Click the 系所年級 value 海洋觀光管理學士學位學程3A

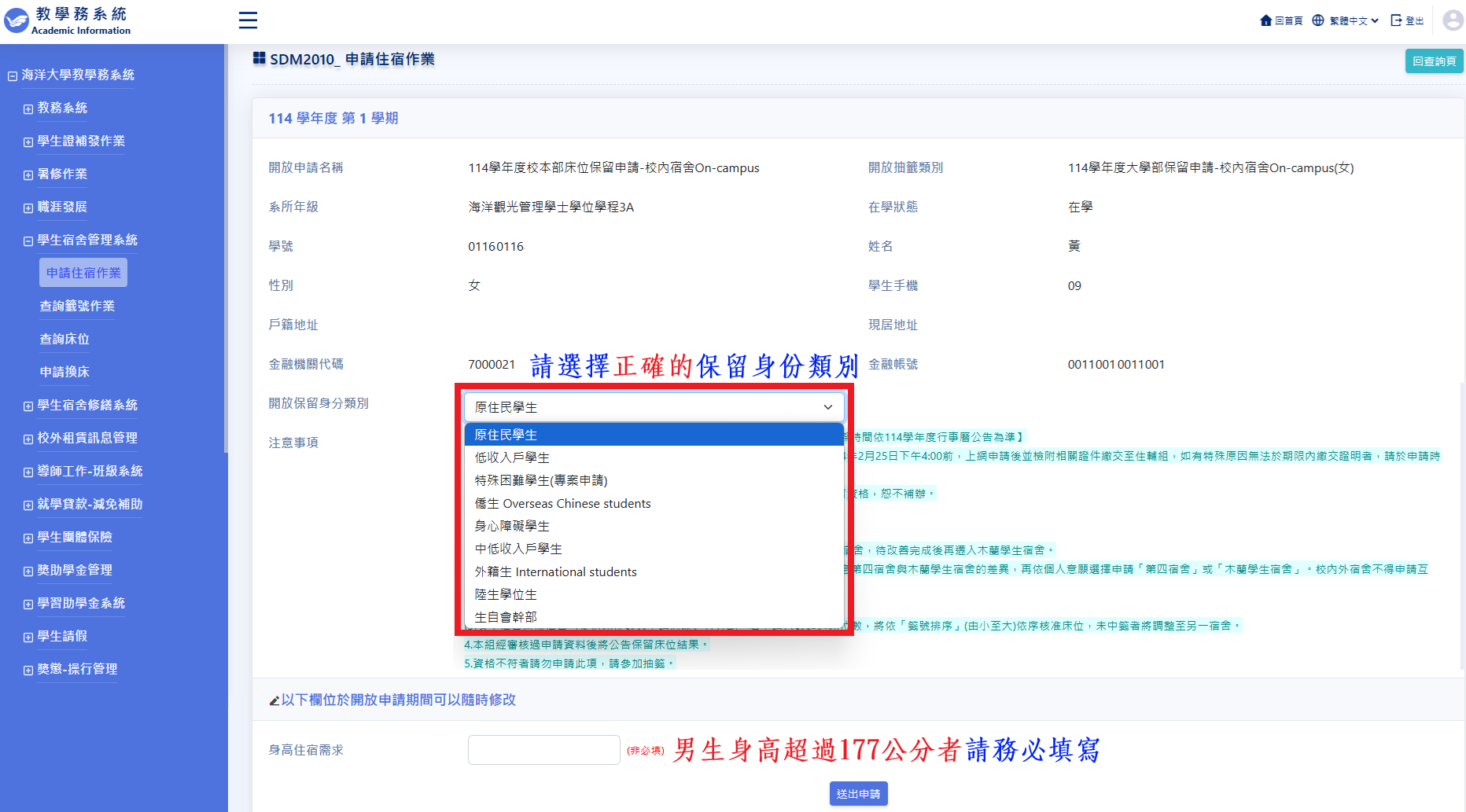click(551, 207)
